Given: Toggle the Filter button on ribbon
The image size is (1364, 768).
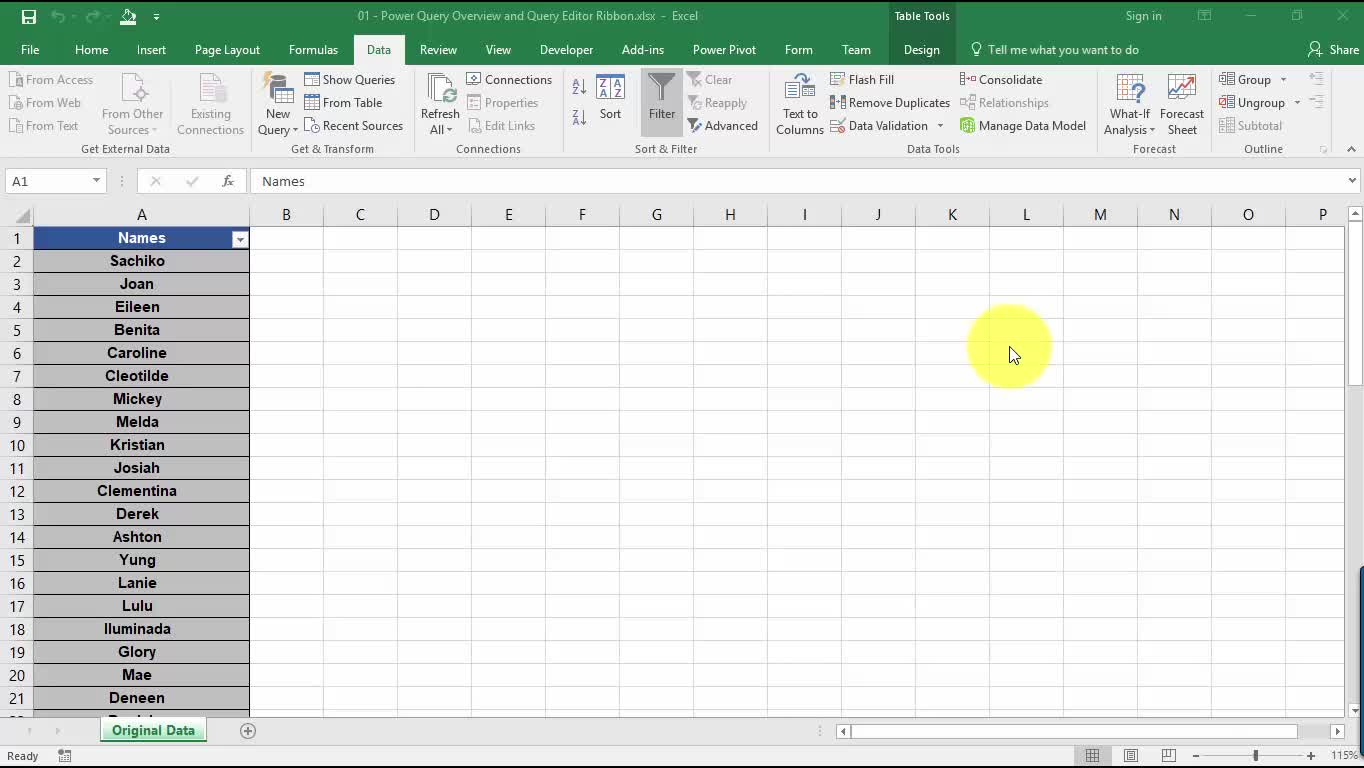Looking at the screenshot, I should (x=661, y=98).
